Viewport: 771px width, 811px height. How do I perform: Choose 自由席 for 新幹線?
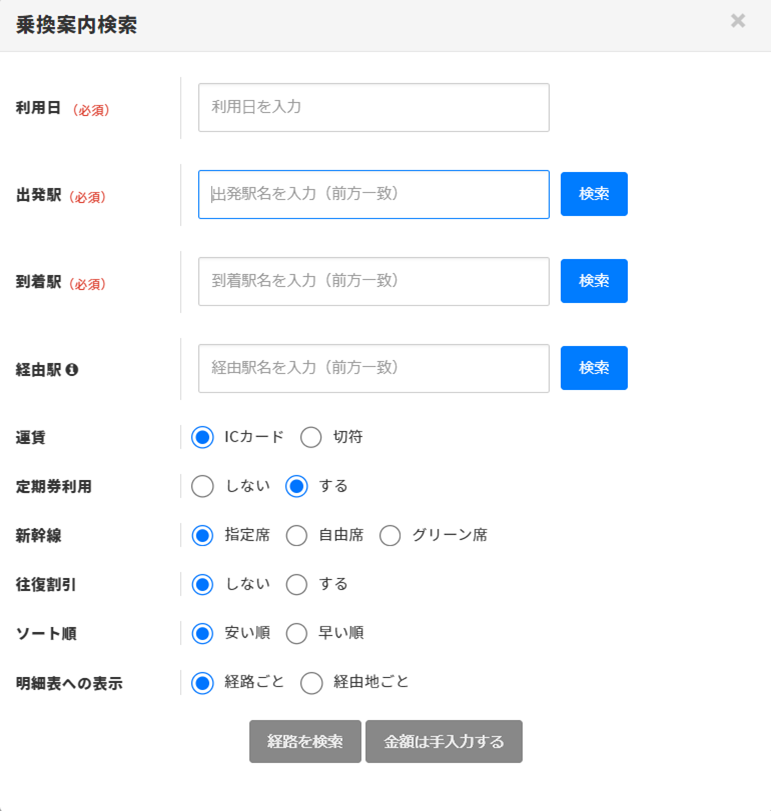tap(297, 535)
